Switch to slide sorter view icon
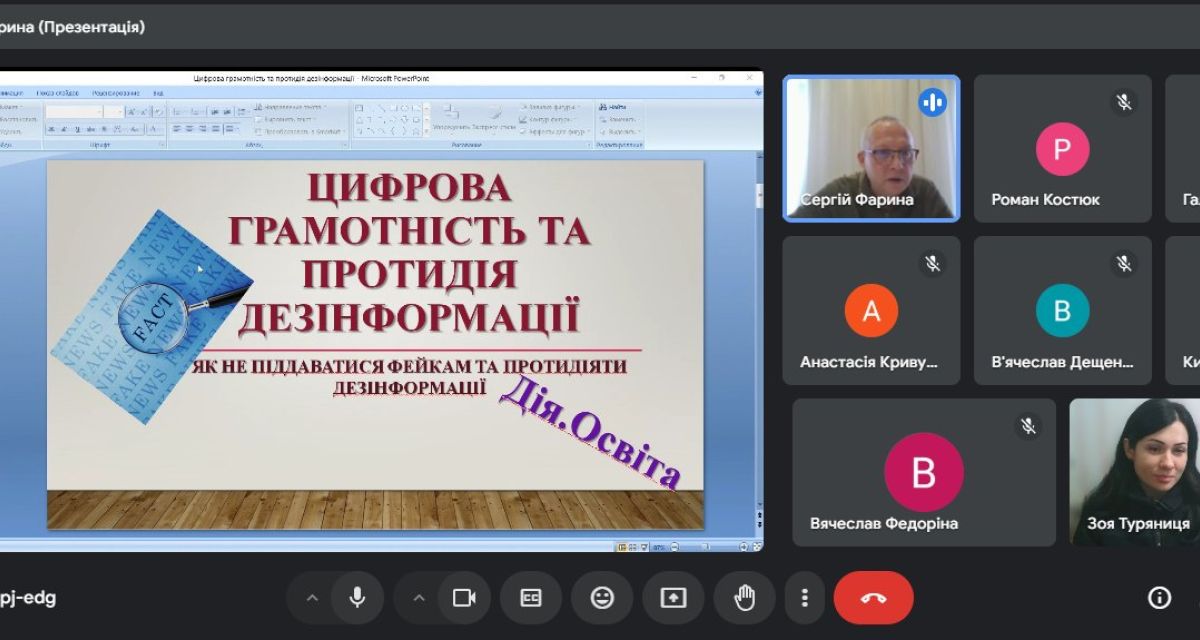Image resolution: width=1200 pixels, height=640 pixels. (632, 546)
